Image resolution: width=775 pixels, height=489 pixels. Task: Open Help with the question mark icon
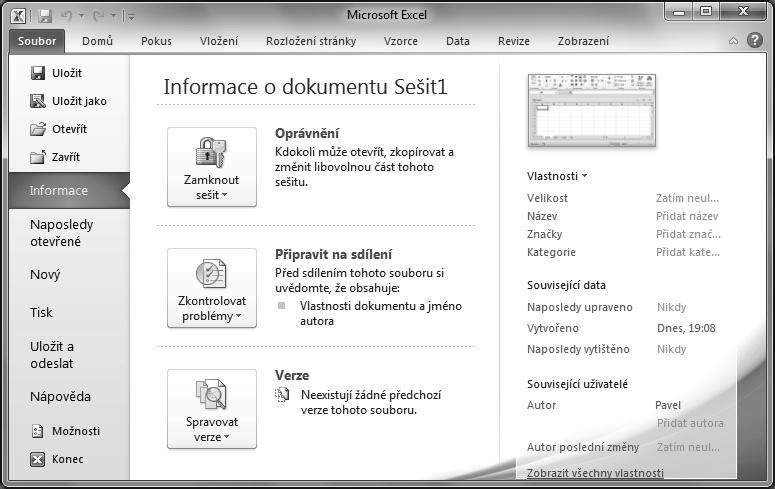[755, 40]
